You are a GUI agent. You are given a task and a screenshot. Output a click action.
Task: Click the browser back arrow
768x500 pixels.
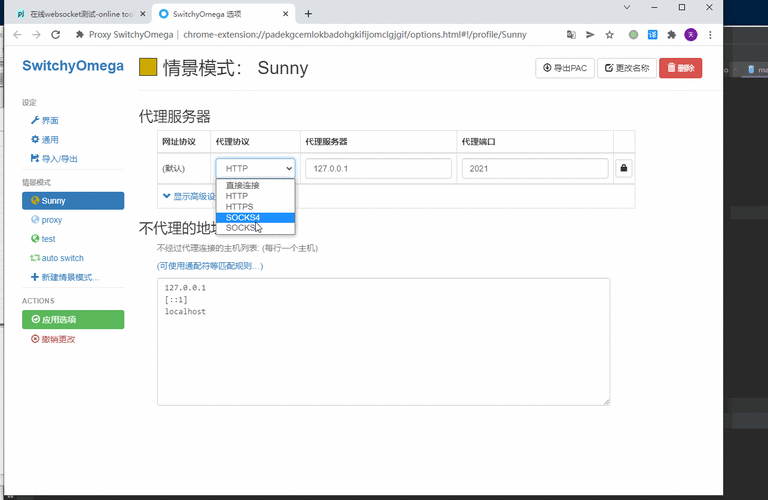pos(18,35)
